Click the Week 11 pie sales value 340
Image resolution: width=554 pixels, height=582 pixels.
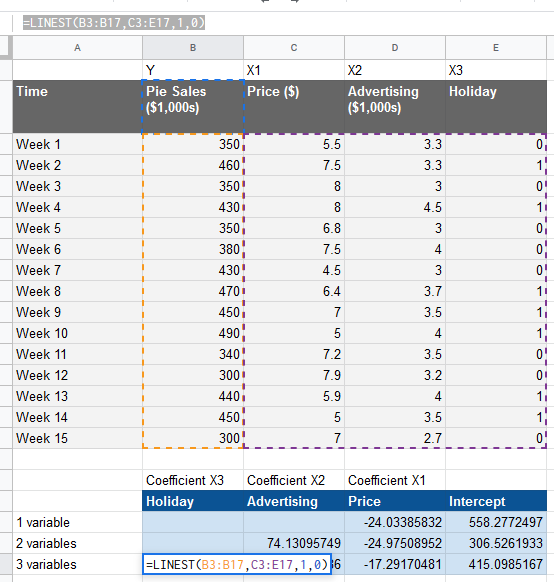[193, 354]
